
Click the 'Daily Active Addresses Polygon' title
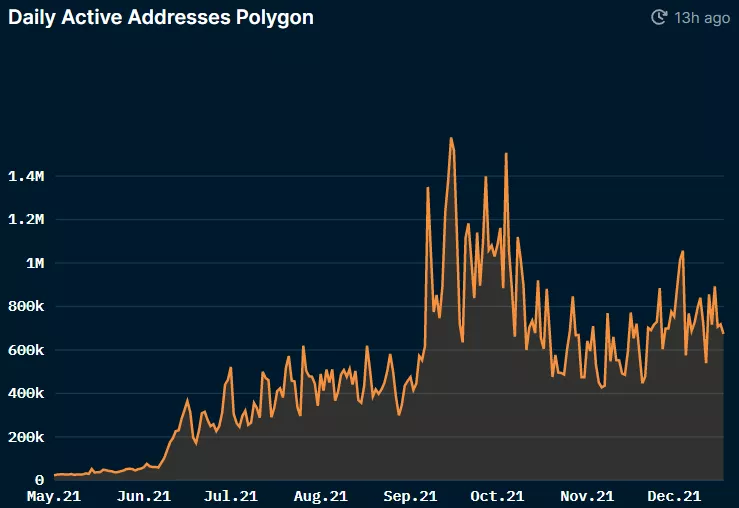pos(161,17)
